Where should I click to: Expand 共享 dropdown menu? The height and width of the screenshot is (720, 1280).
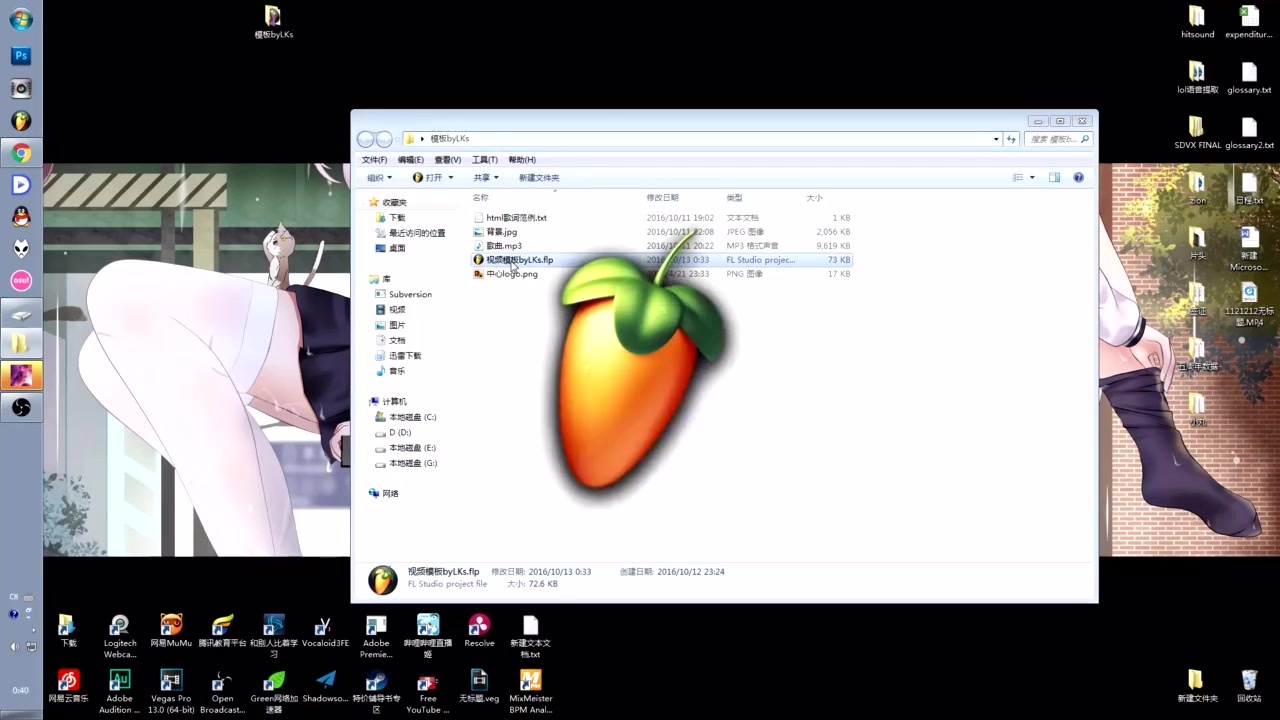486,178
